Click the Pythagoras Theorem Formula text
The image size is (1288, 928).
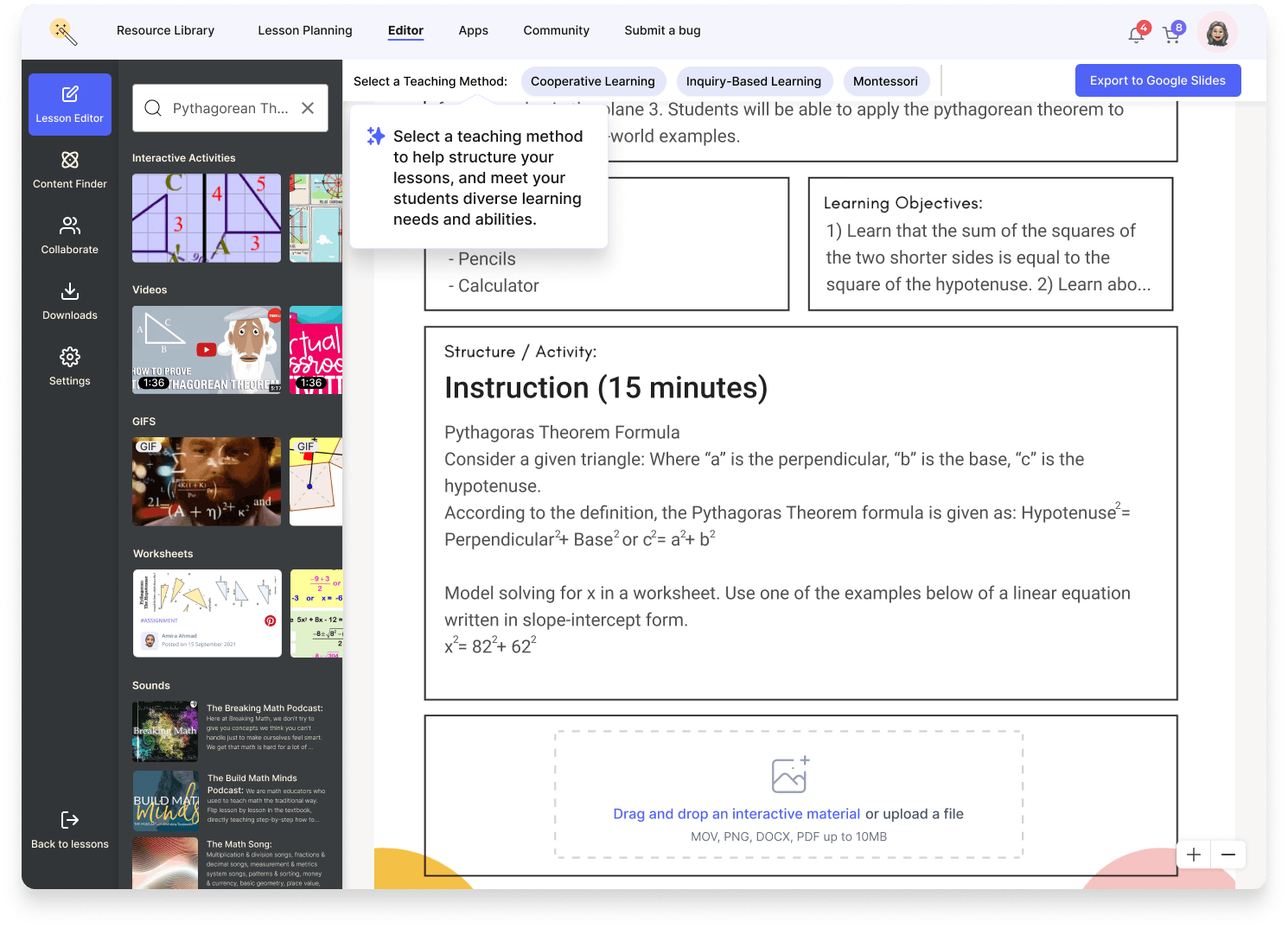[x=562, y=432]
